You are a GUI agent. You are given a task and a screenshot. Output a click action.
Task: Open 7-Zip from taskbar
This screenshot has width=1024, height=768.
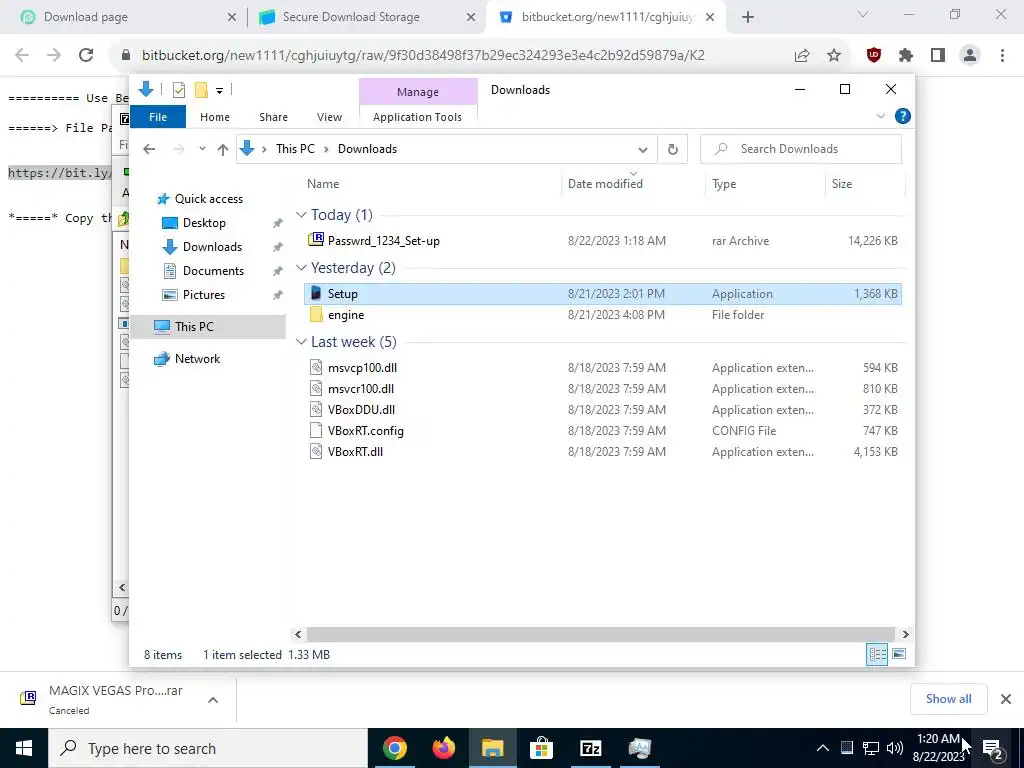click(x=590, y=748)
